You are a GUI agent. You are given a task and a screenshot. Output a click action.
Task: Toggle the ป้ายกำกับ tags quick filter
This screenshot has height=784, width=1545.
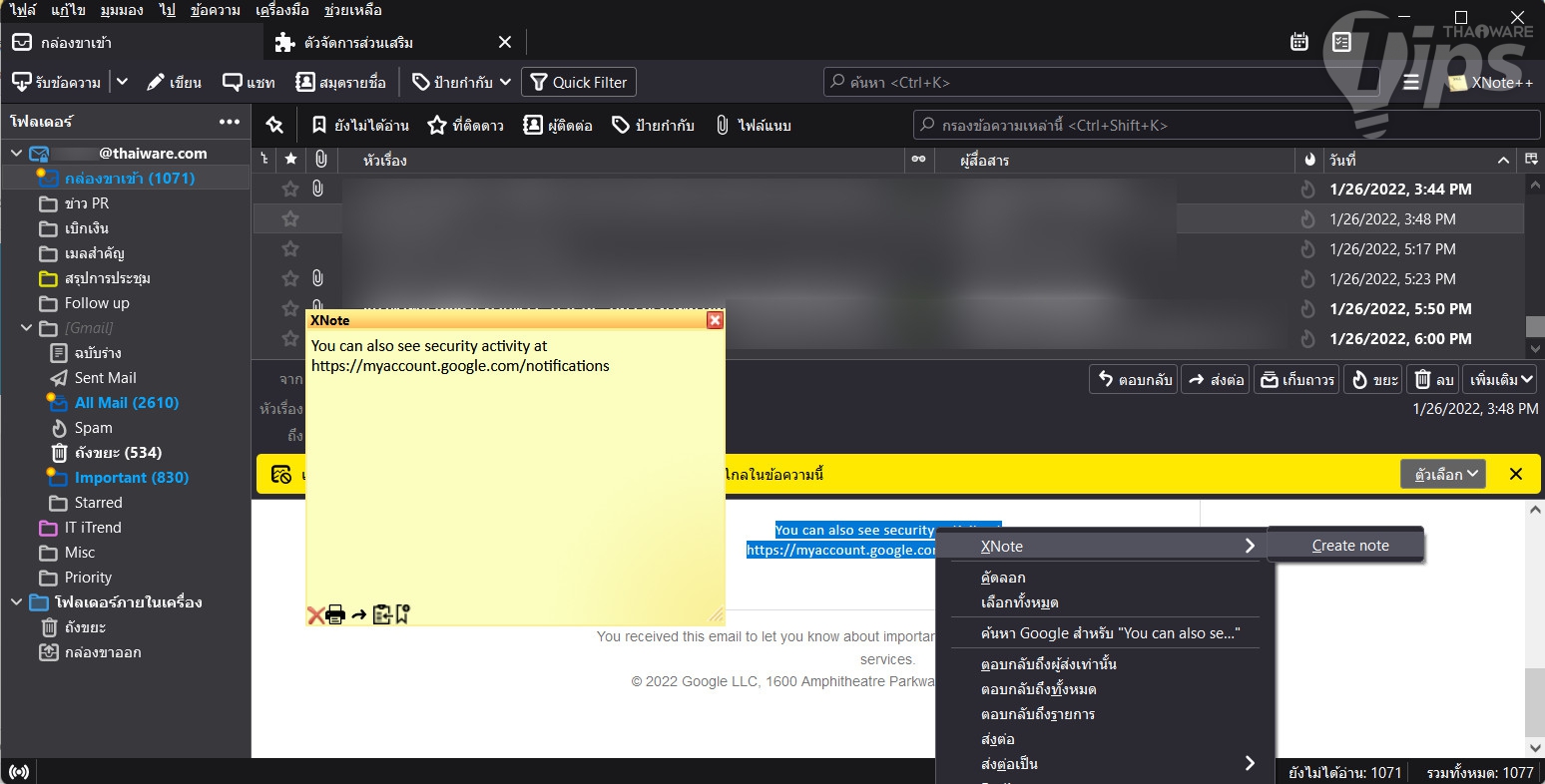[653, 125]
